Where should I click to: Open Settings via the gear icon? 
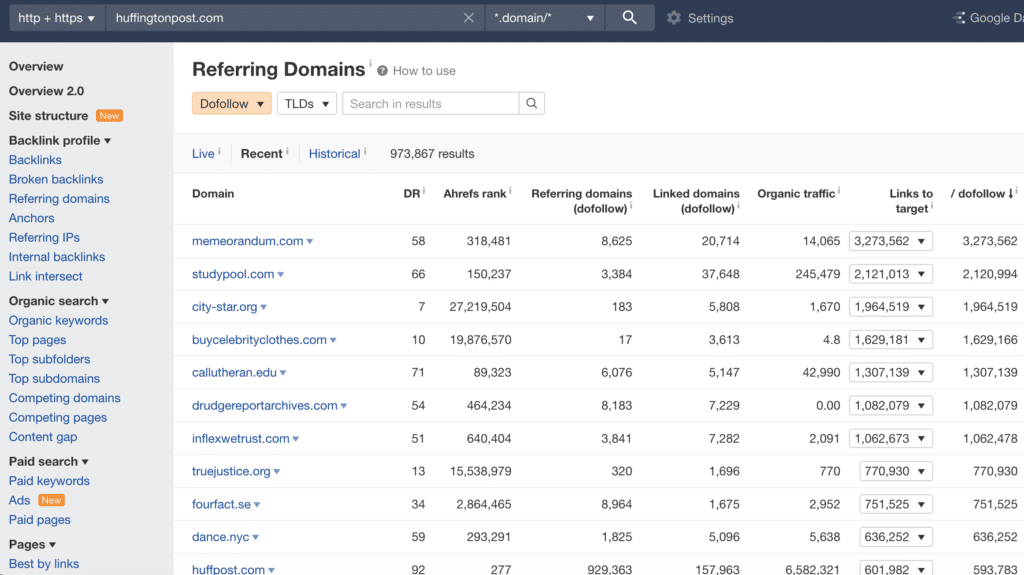[x=674, y=18]
